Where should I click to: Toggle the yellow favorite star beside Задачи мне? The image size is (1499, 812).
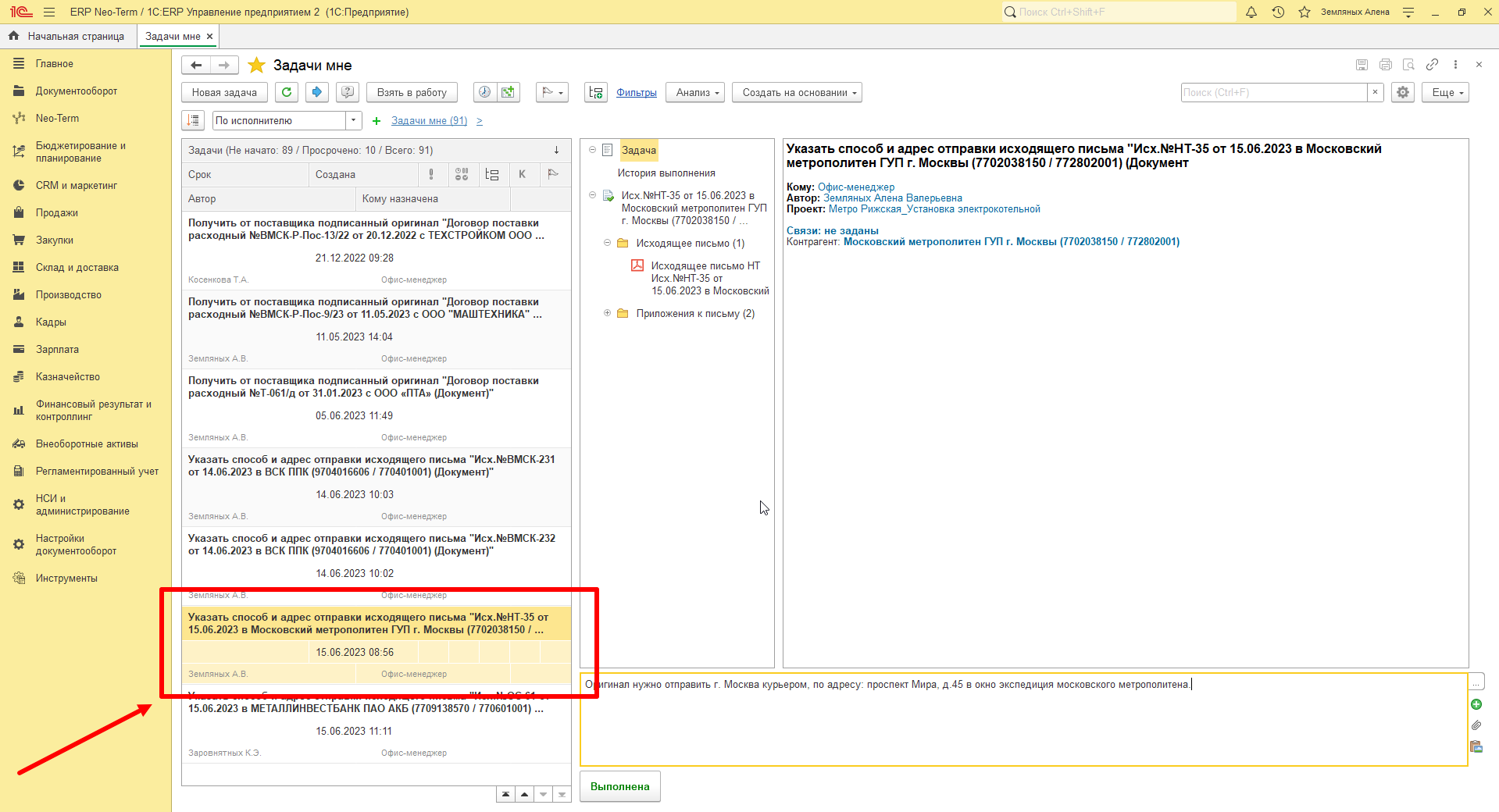[256, 65]
